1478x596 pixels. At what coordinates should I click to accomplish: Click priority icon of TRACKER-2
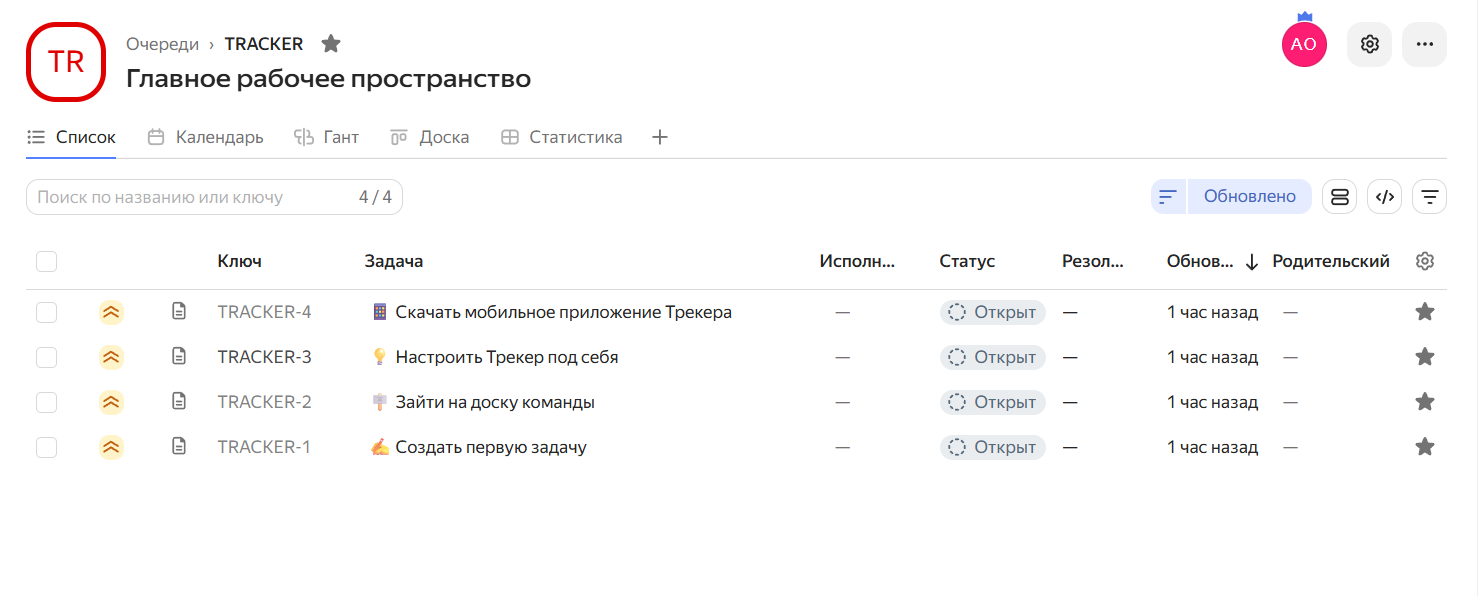[x=111, y=402]
